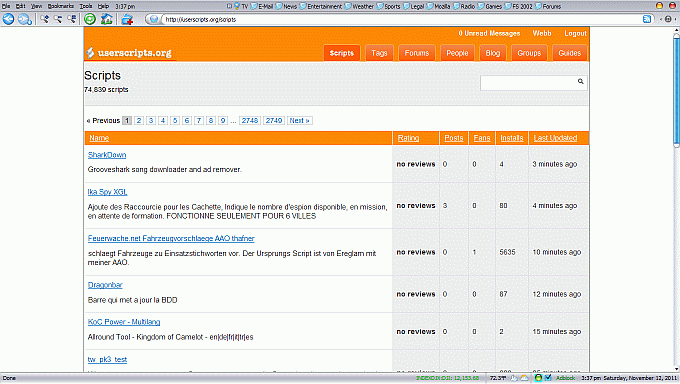Go back with the blue Back arrow
Image resolution: width=680 pixels, height=384 pixels.
[x=9, y=19]
